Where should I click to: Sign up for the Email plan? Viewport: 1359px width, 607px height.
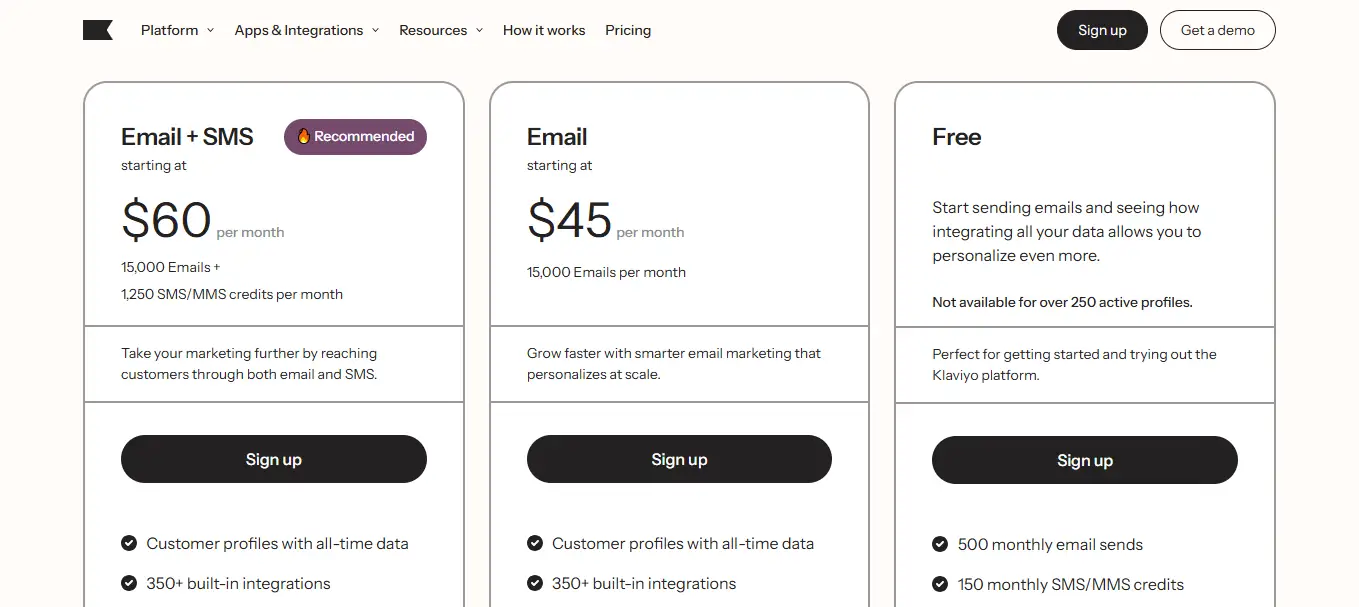pyautogui.click(x=679, y=459)
